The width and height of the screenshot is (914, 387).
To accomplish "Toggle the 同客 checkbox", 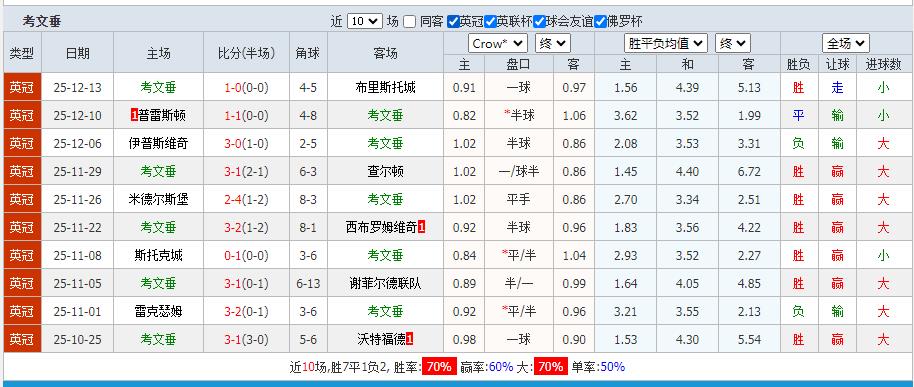I will [x=410, y=22].
